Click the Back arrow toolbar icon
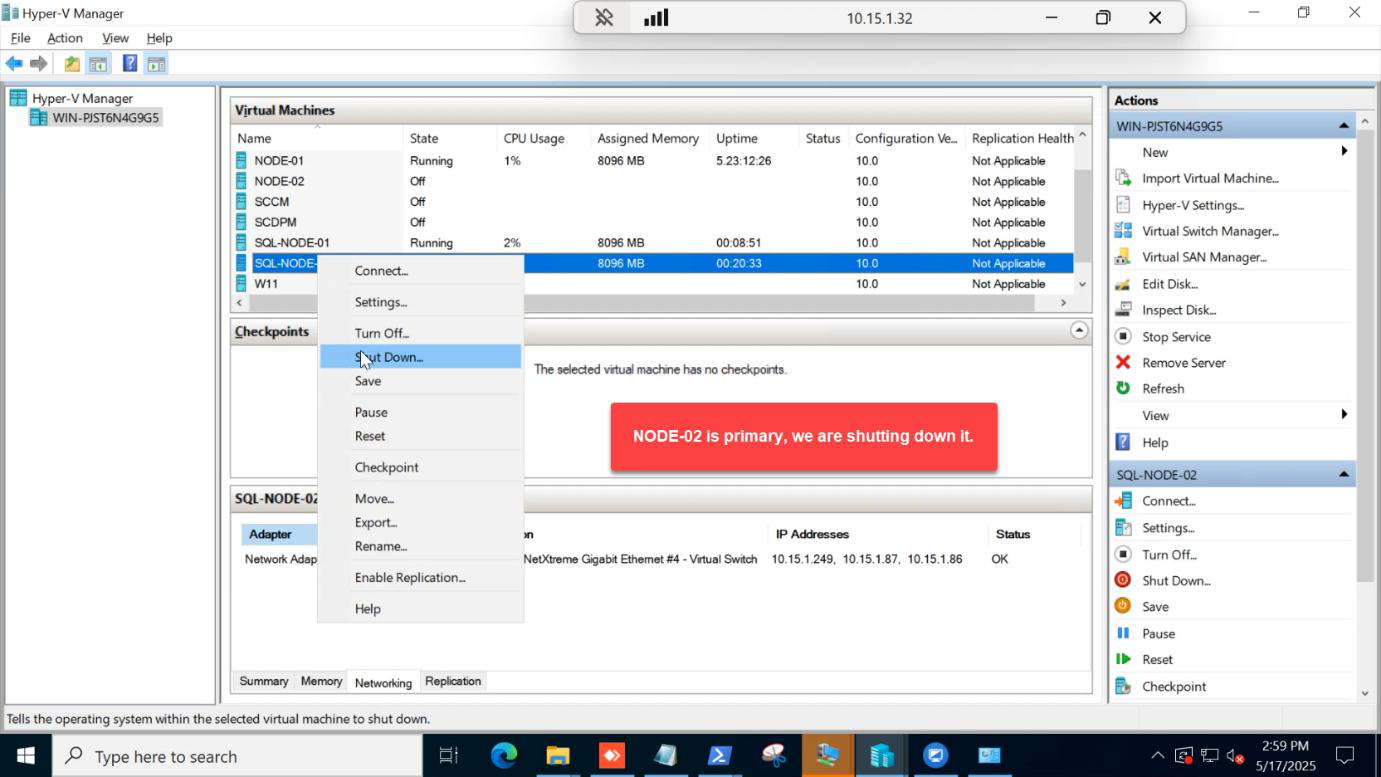The height and width of the screenshot is (777, 1381). click(x=14, y=64)
